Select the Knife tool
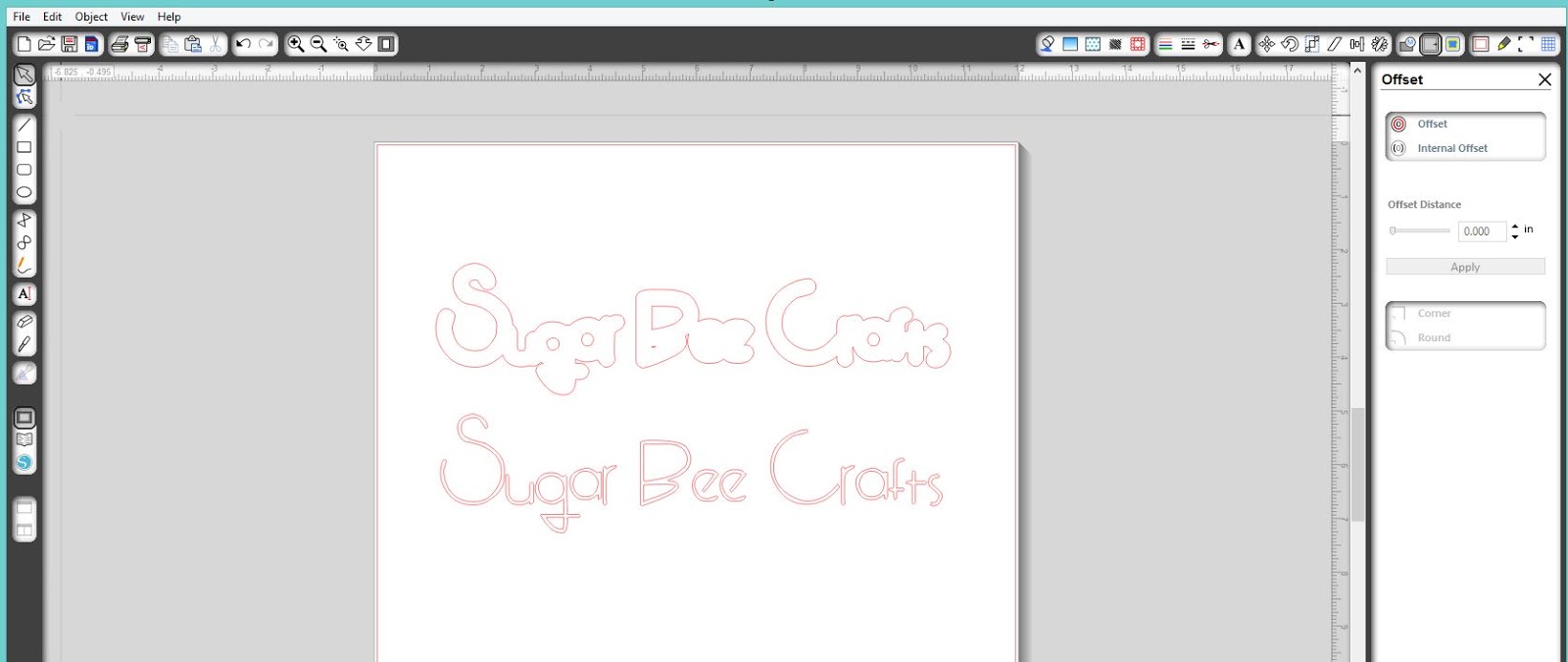The image size is (1568, 662). 24,344
